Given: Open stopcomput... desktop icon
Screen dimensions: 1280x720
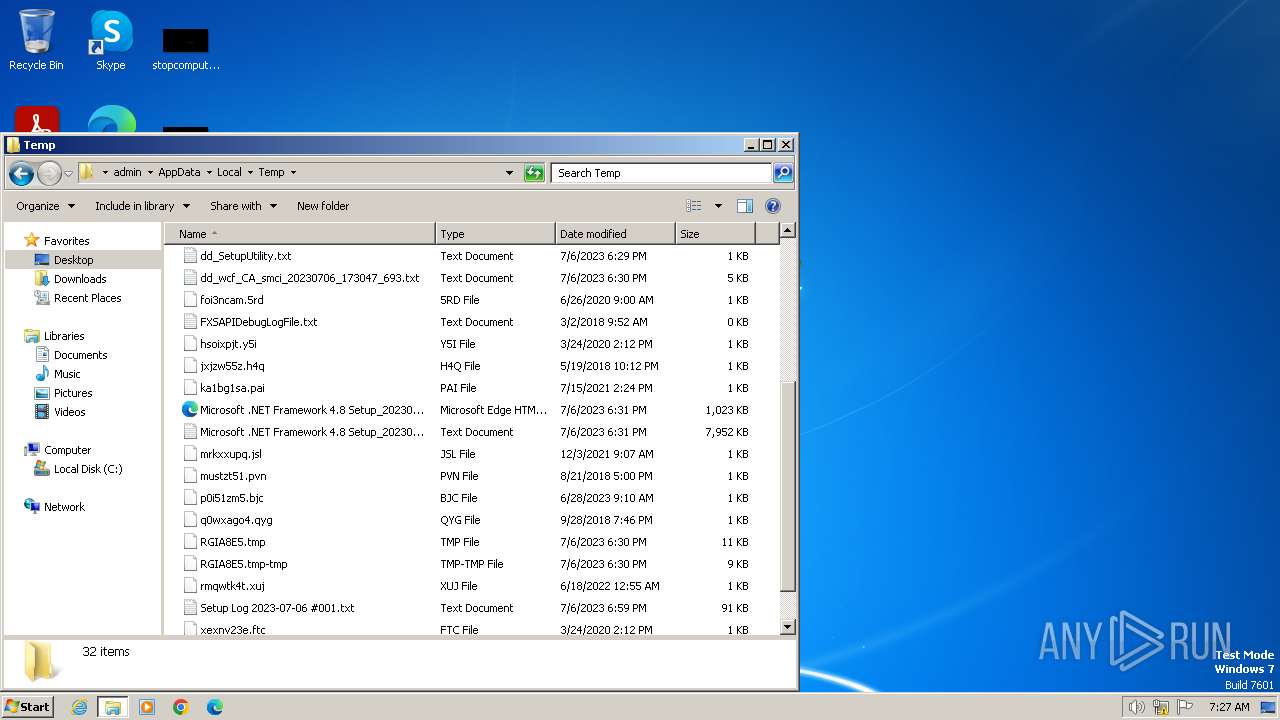Looking at the screenshot, I should coord(186,49).
